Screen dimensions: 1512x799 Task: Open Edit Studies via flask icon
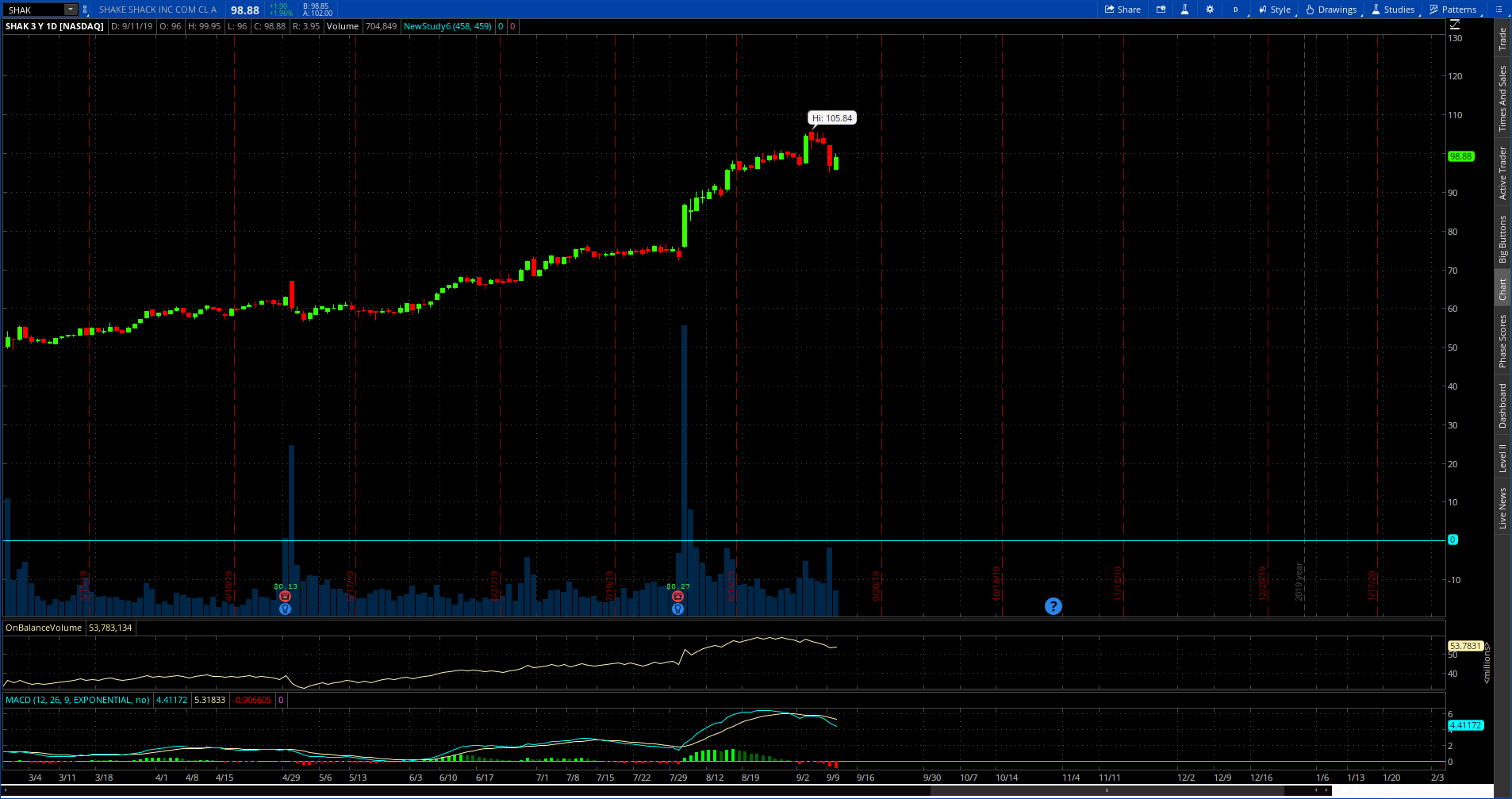pos(1184,10)
